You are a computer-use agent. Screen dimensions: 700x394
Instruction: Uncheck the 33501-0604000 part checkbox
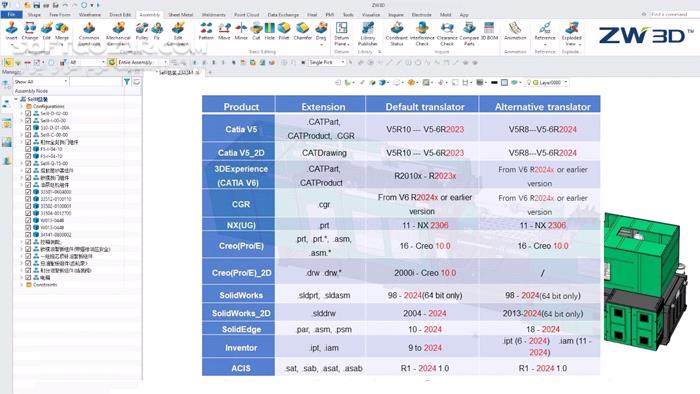(x=28, y=192)
